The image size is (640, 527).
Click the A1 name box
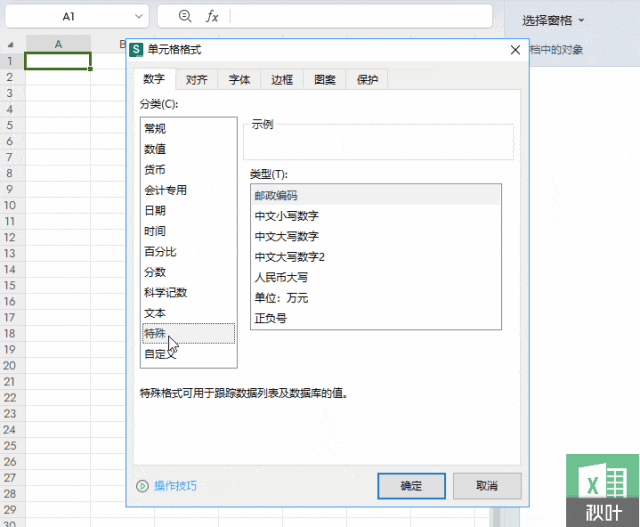point(69,16)
